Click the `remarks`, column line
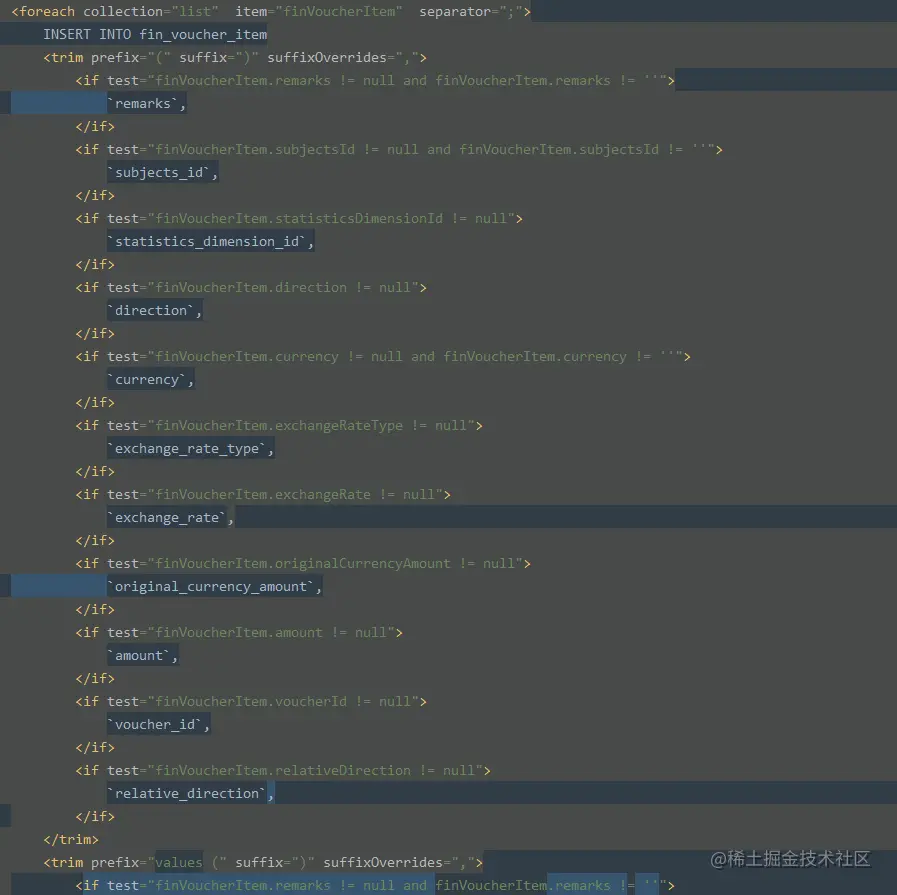The image size is (897, 895). click(146, 104)
